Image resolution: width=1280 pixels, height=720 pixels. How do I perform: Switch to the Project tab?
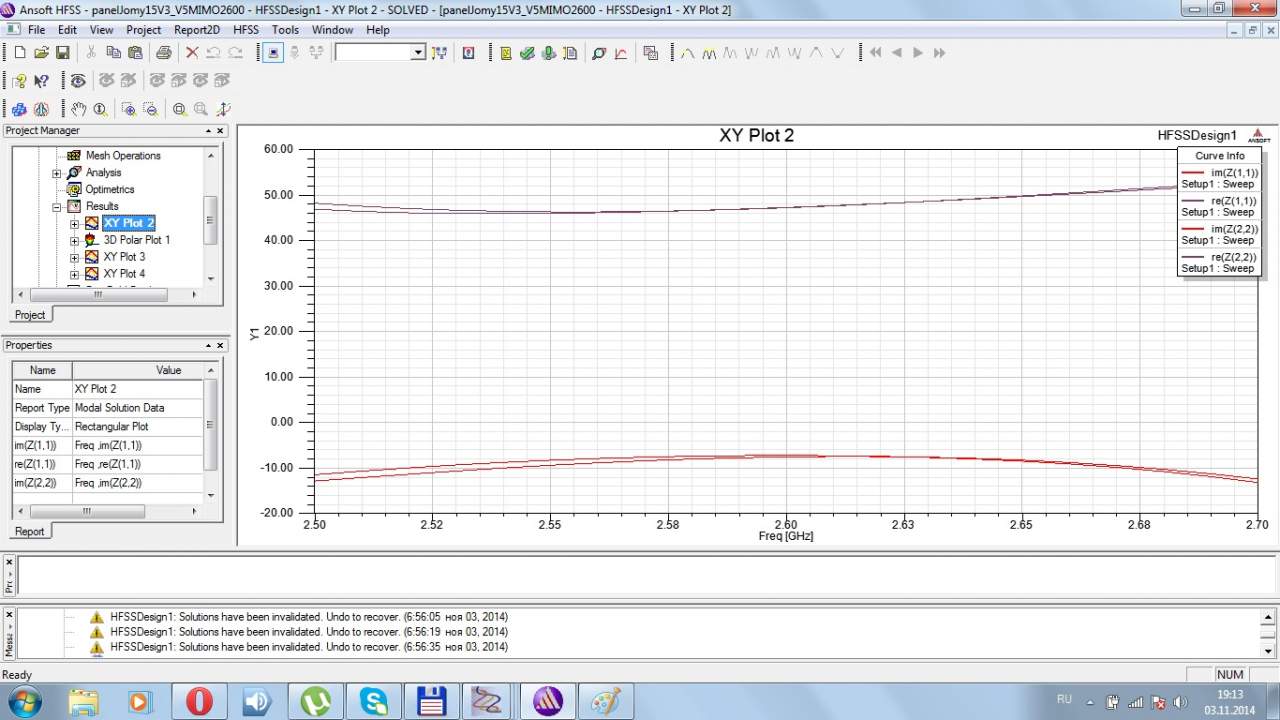tap(29, 314)
